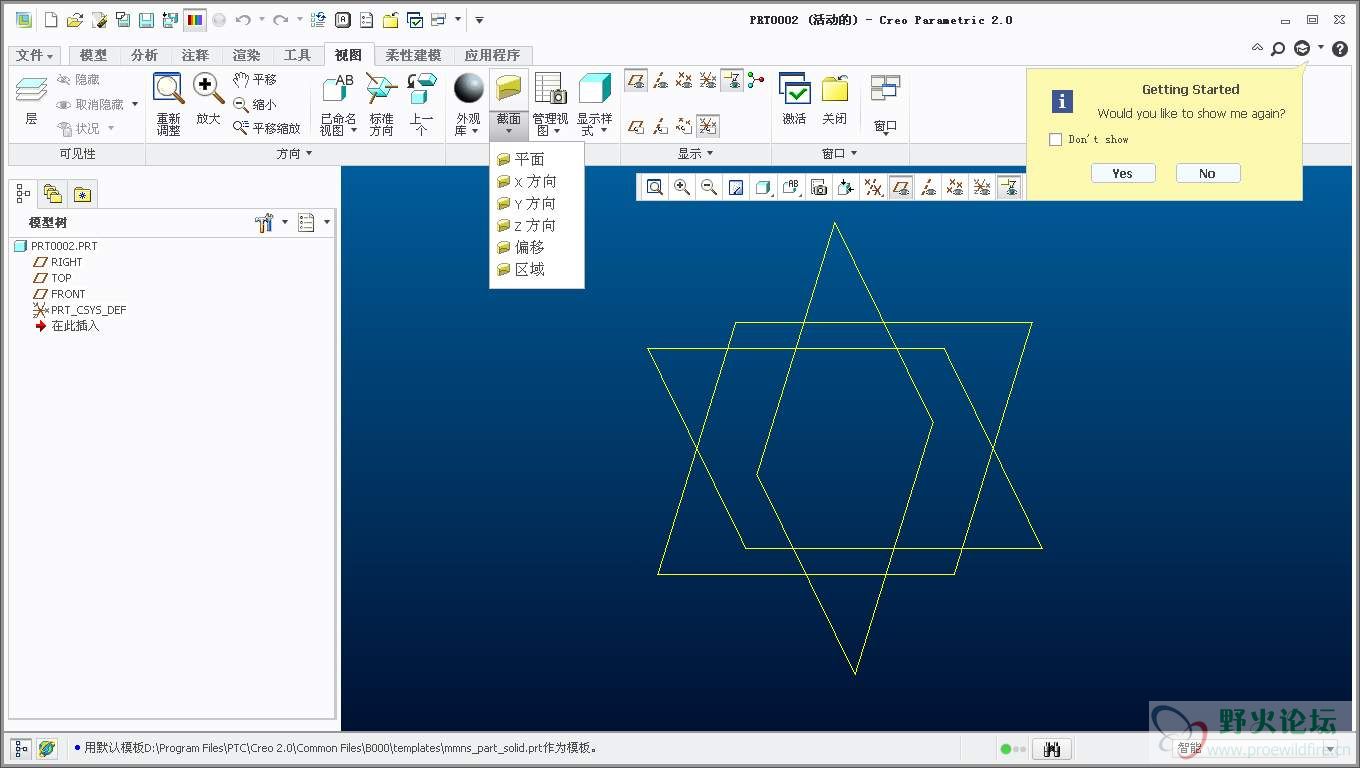Click the Pan Zoom (平移缩放) tool

pyautogui.click(x=266, y=128)
